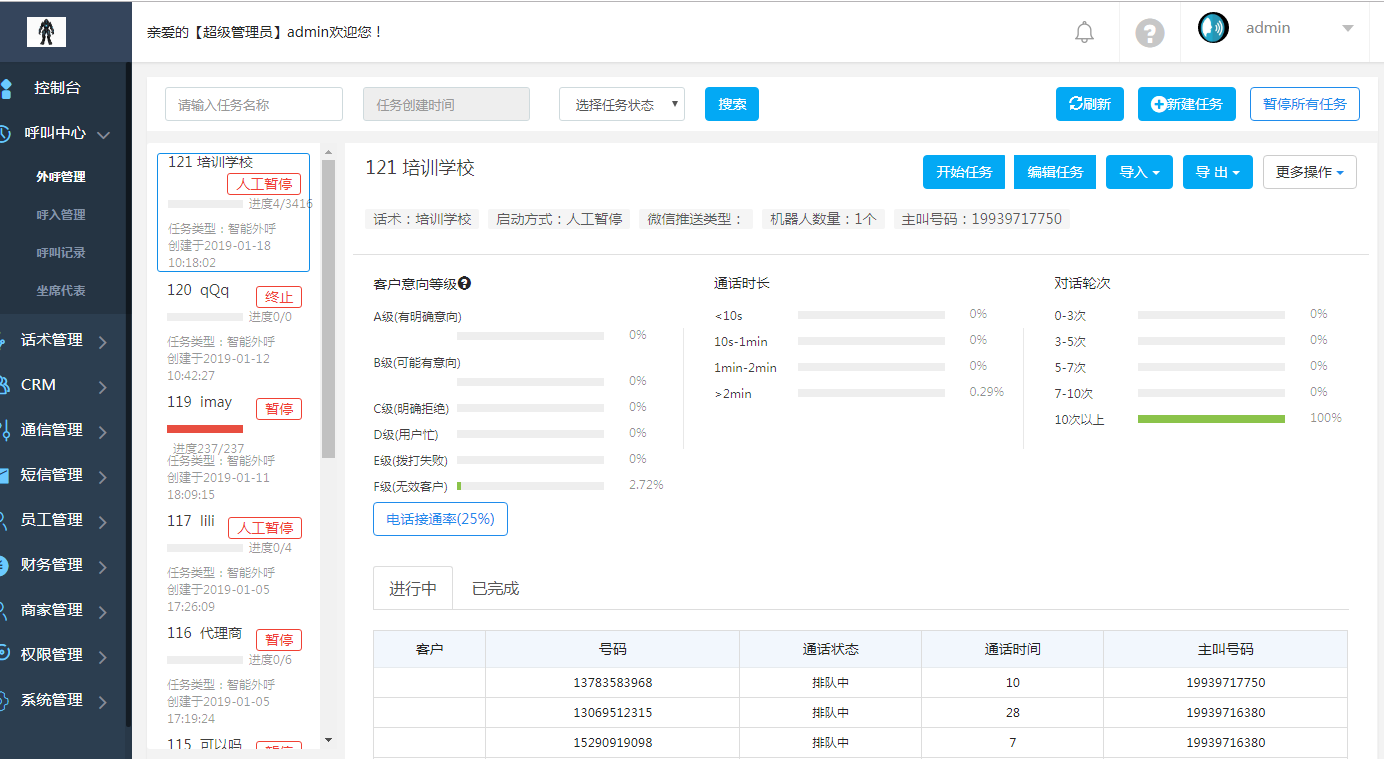Click the 刷新 refresh button
This screenshot has width=1384, height=759.
point(1089,104)
